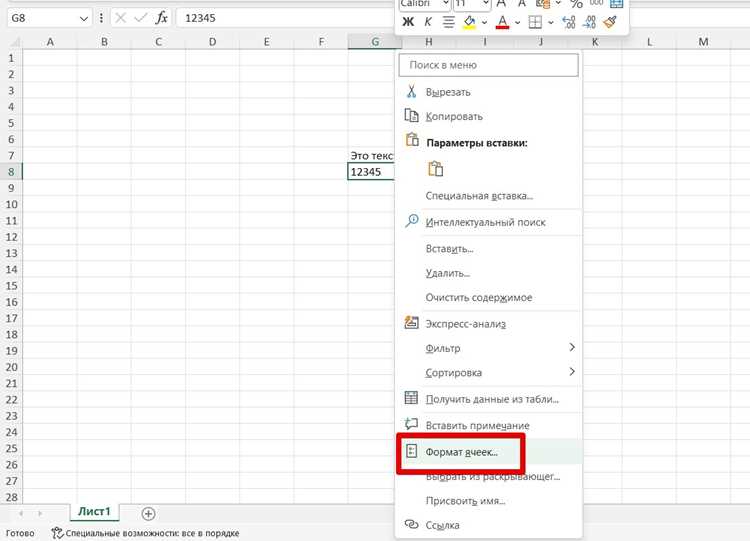Select Очистить содержимое
Image resolution: width=750 pixels, height=541 pixels.
tap(488, 298)
